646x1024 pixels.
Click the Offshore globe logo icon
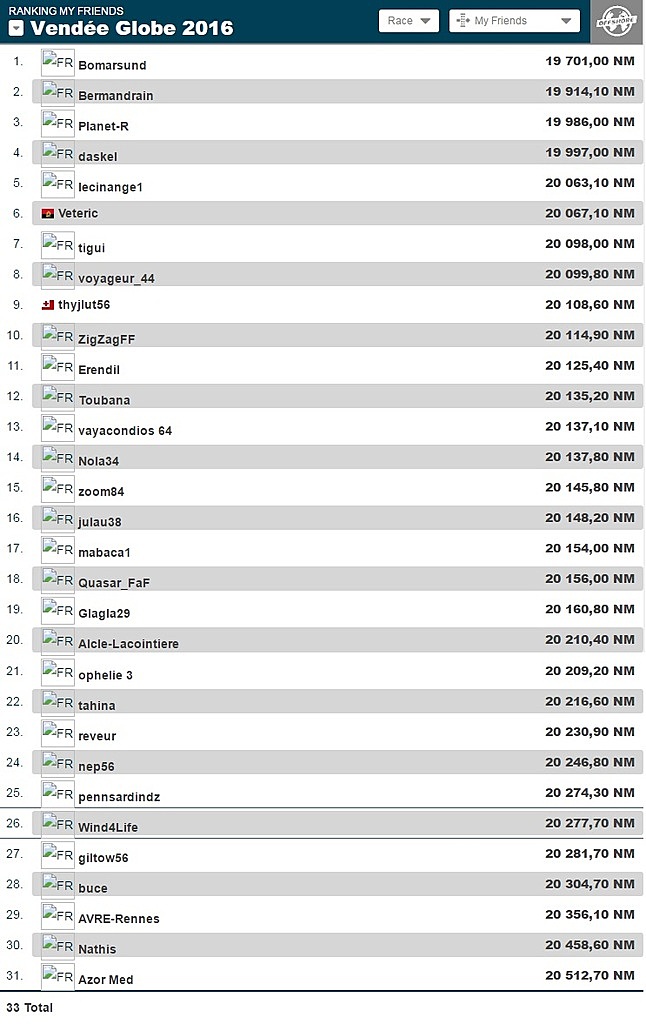[615, 22]
